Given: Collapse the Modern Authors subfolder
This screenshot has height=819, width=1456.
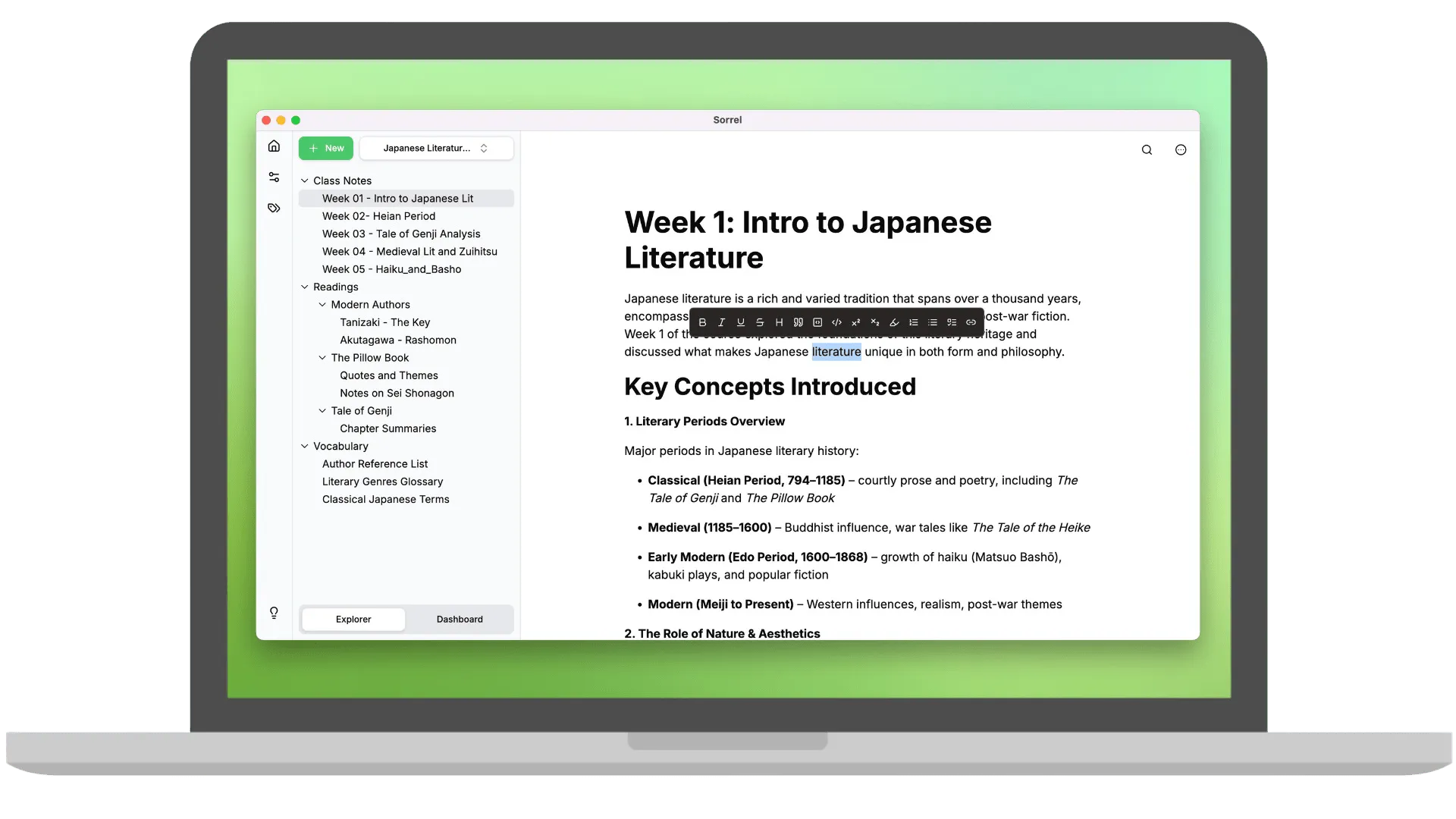Looking at the screenshot, I should [x=322, y=305].
